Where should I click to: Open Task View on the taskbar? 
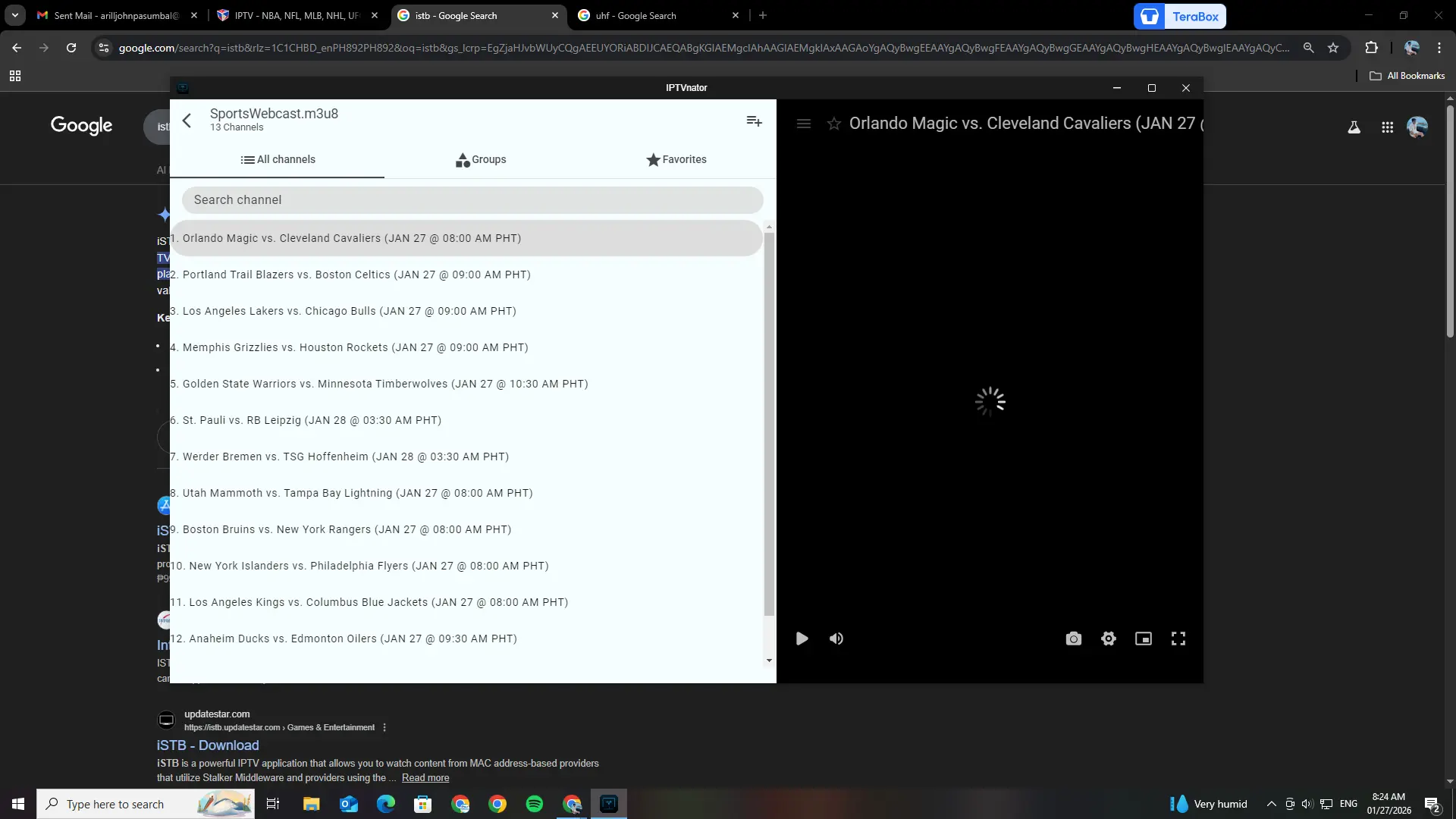273,804
